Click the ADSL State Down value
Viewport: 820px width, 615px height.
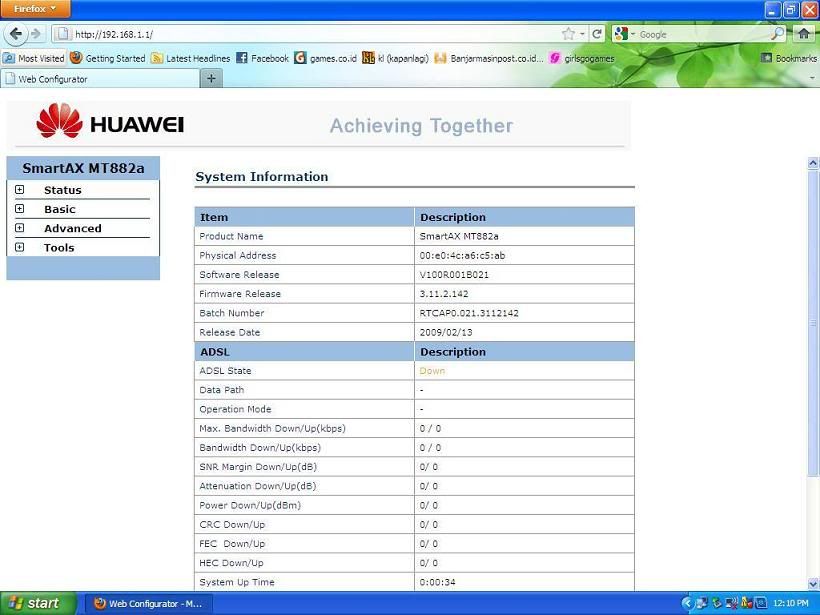tap(432, 371)
